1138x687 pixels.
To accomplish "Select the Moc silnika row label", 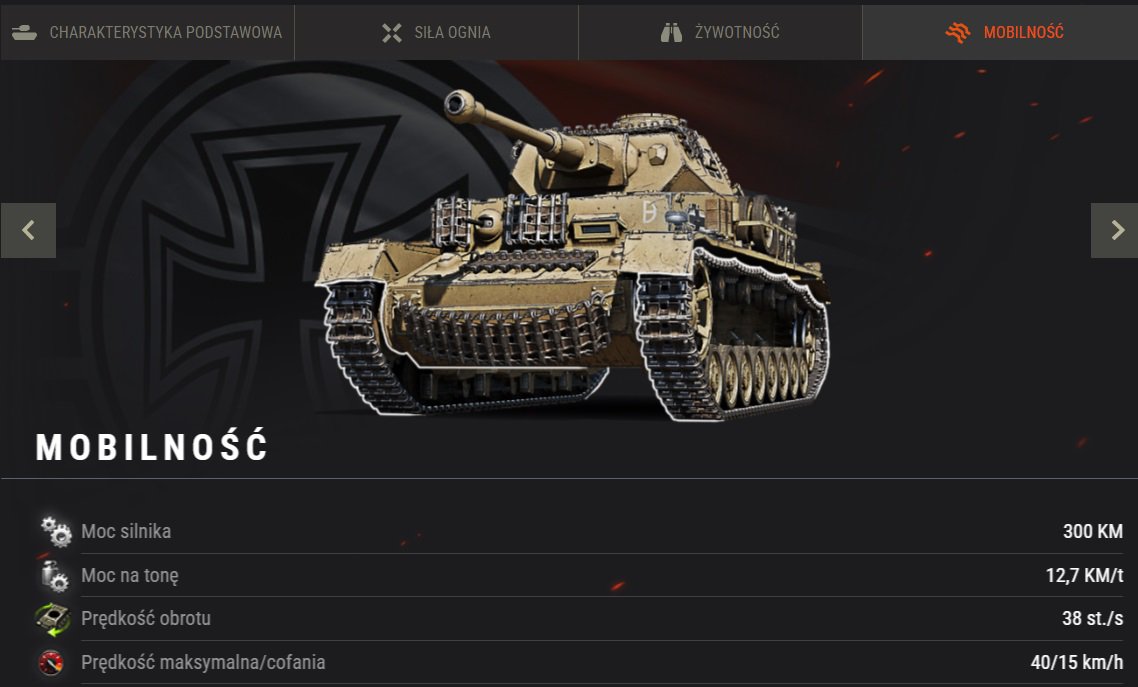I will coord(126,531).
